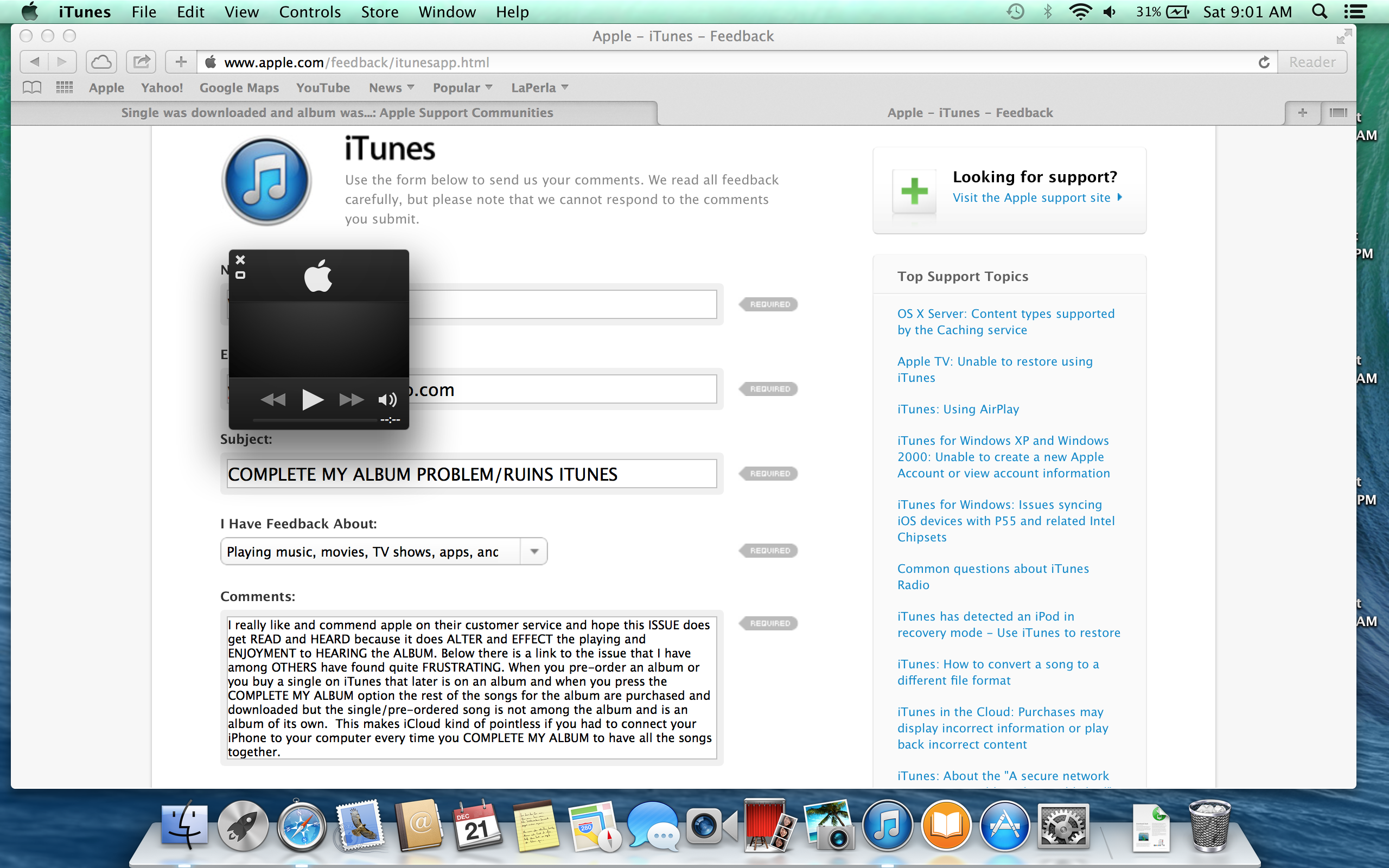Expand the News bookmarks folder

(x=391, y=87)
